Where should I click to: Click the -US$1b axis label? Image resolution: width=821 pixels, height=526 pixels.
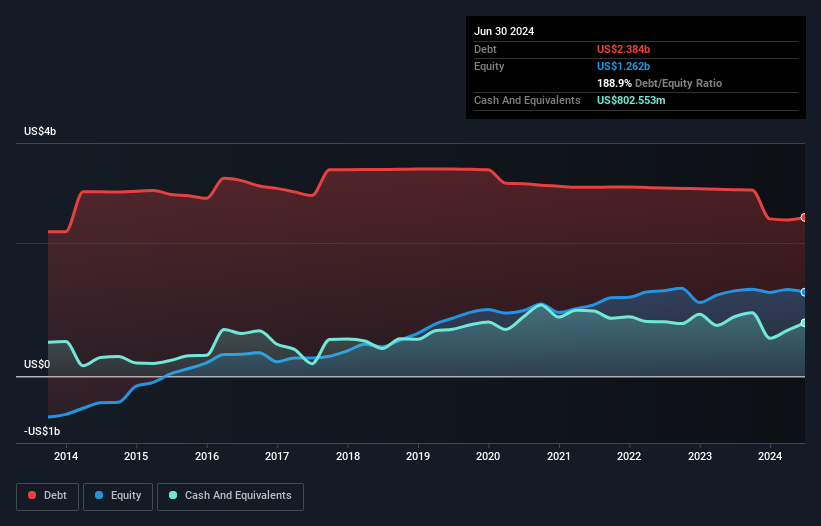(42, 431)
